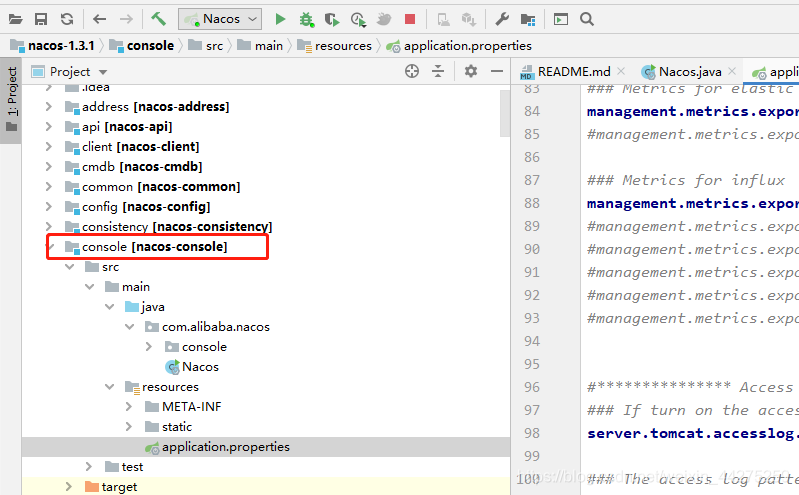799x495 pixels.
Task: Build project with the green hammer icon
Action: point(158,19)
